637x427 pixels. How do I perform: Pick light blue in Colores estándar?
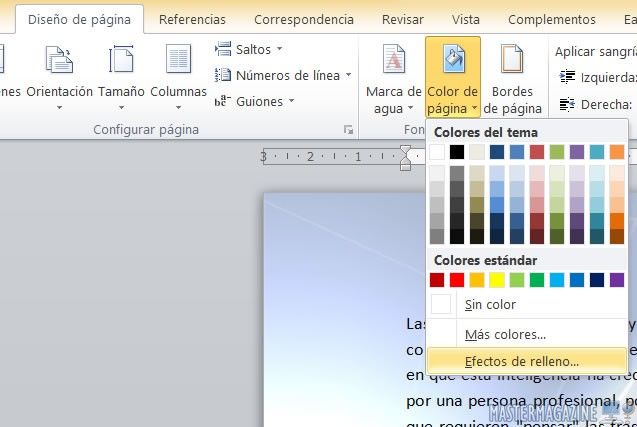557,280
